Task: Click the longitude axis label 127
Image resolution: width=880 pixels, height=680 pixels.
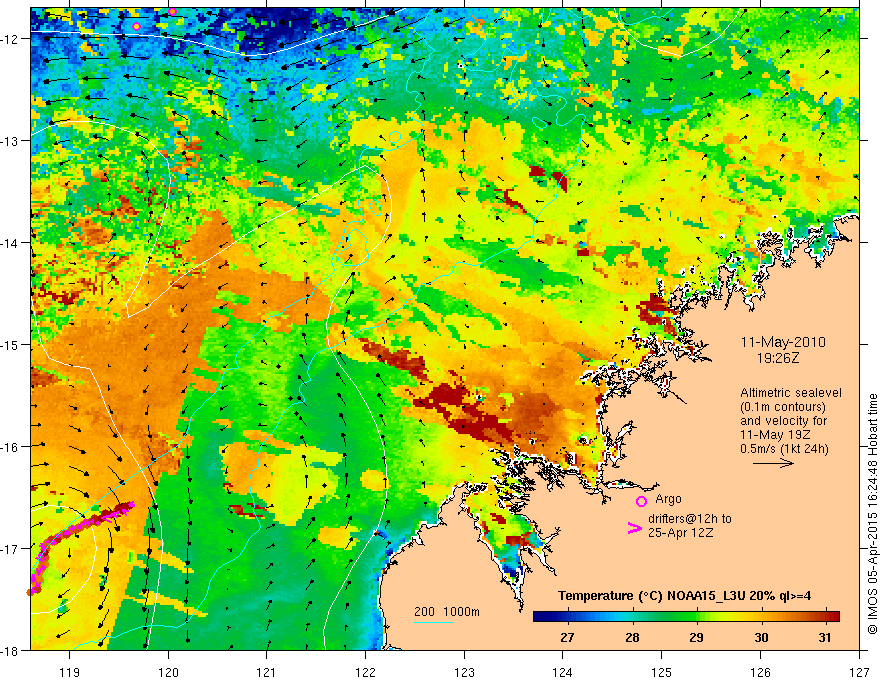Action: (859, 672)
